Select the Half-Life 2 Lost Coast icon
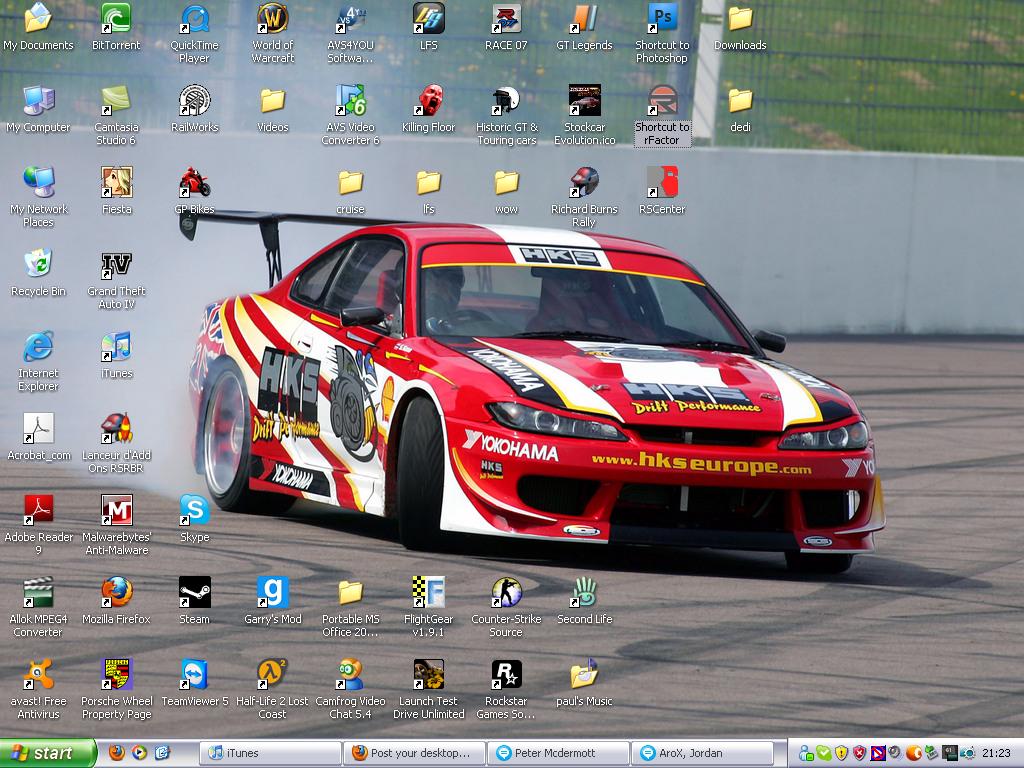This screenshot has height=768, width=1024. pos(272,675)
